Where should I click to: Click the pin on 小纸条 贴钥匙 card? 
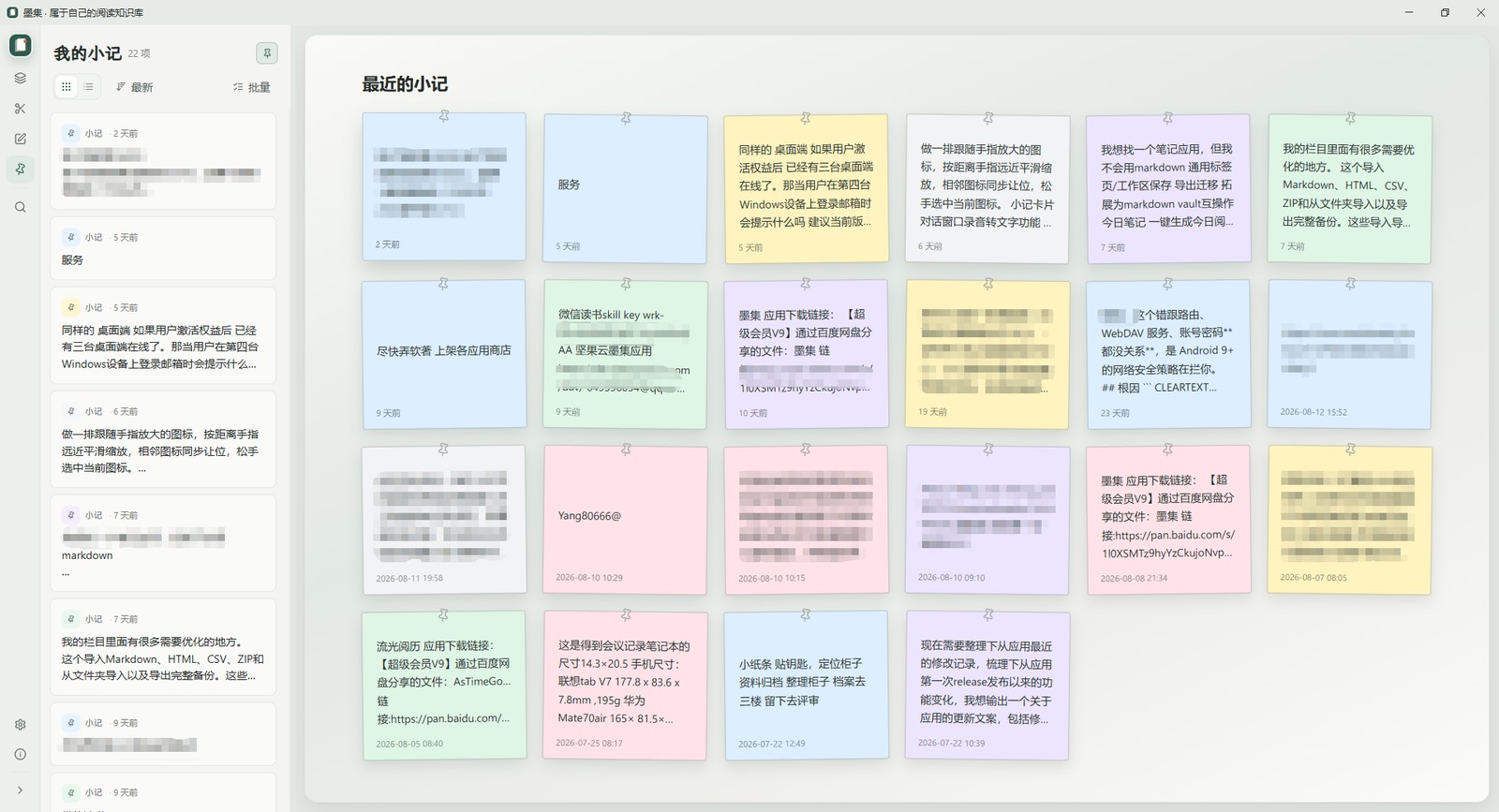pyautogui.click(x=806, y=614)
